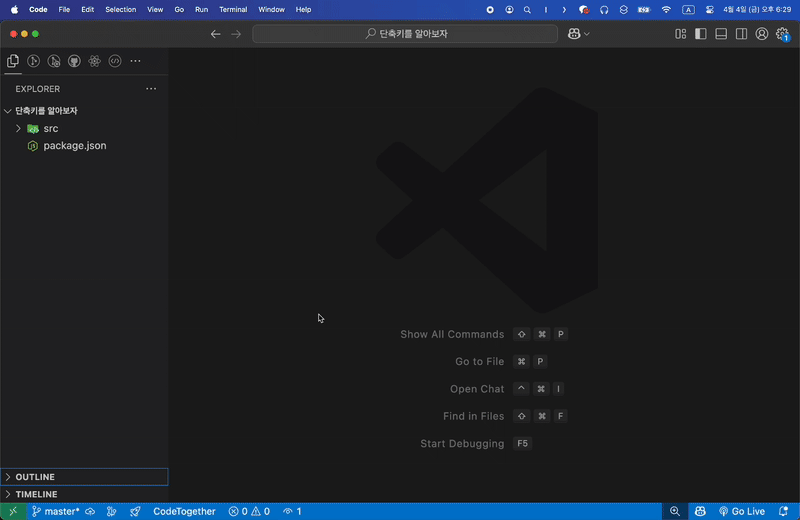Open the View menu

pyautogui.click(x=155, y=10)
